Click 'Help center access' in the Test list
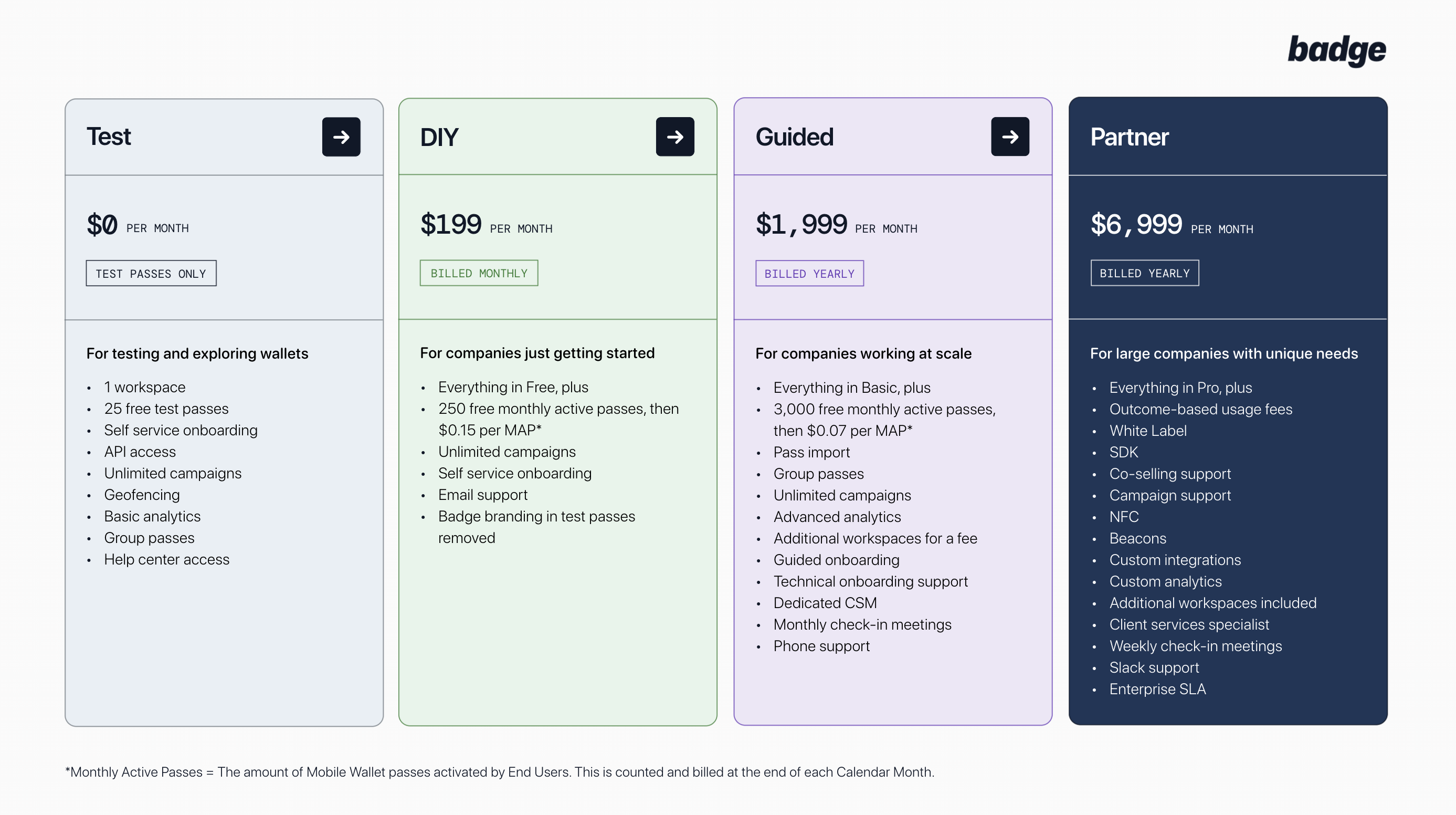The image size is (1456, 815). pyautogui.click(x=167, y=559)
